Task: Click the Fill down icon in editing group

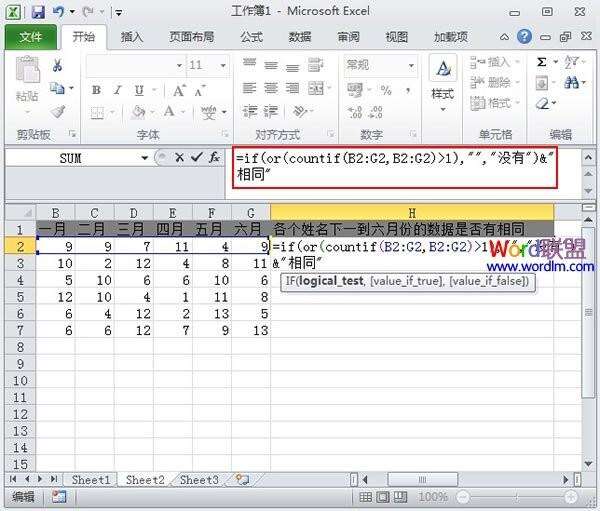Action: (x=541, y=83)
